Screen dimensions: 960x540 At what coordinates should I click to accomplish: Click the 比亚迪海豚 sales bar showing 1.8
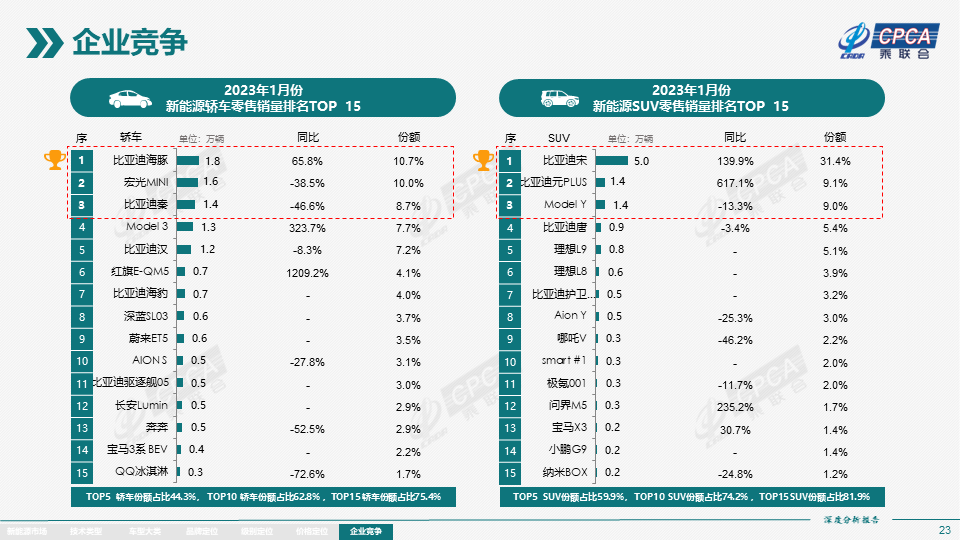point(188,160)
